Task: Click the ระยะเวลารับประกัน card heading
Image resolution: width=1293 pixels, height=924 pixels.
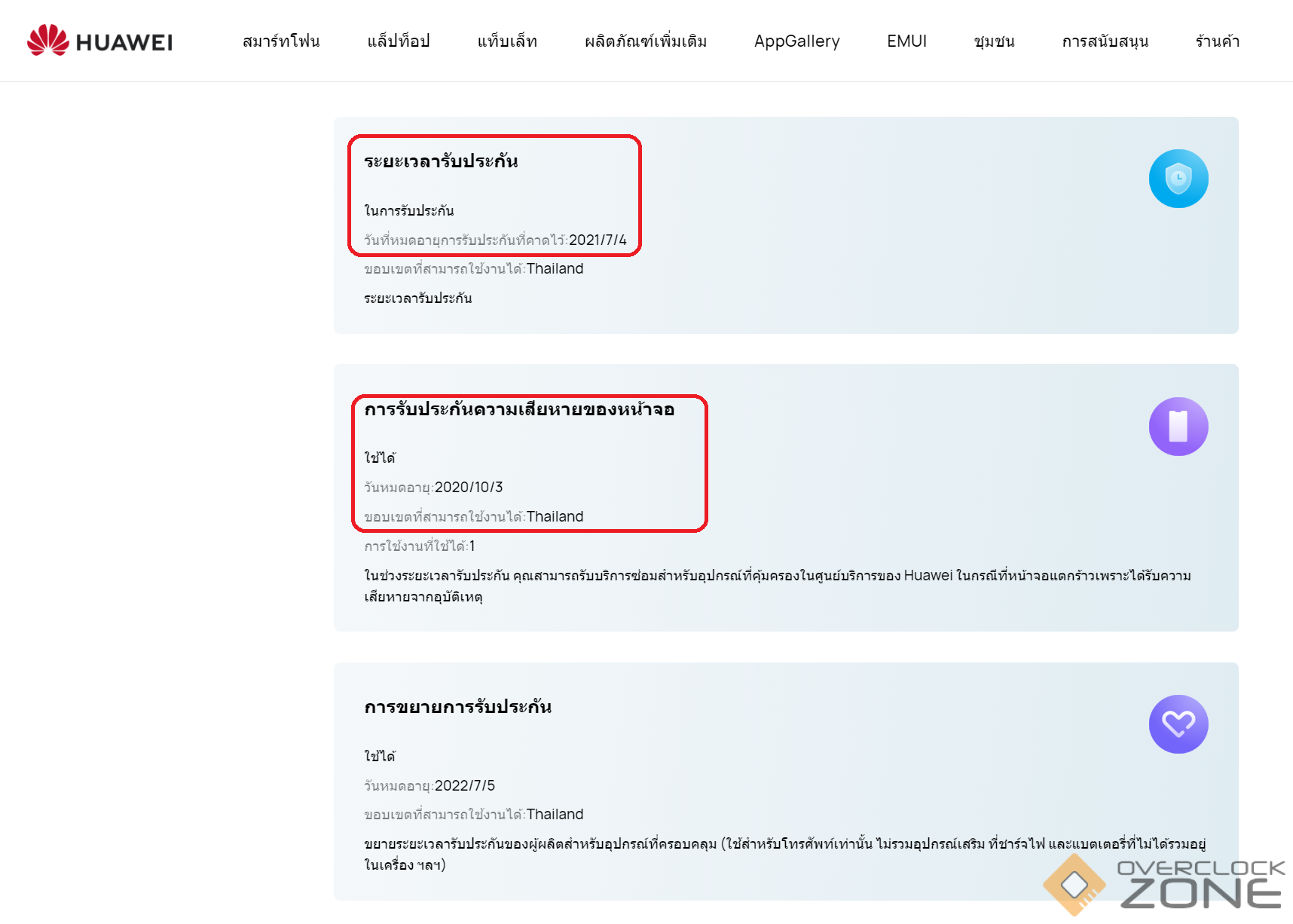Action: pos(441,161)
